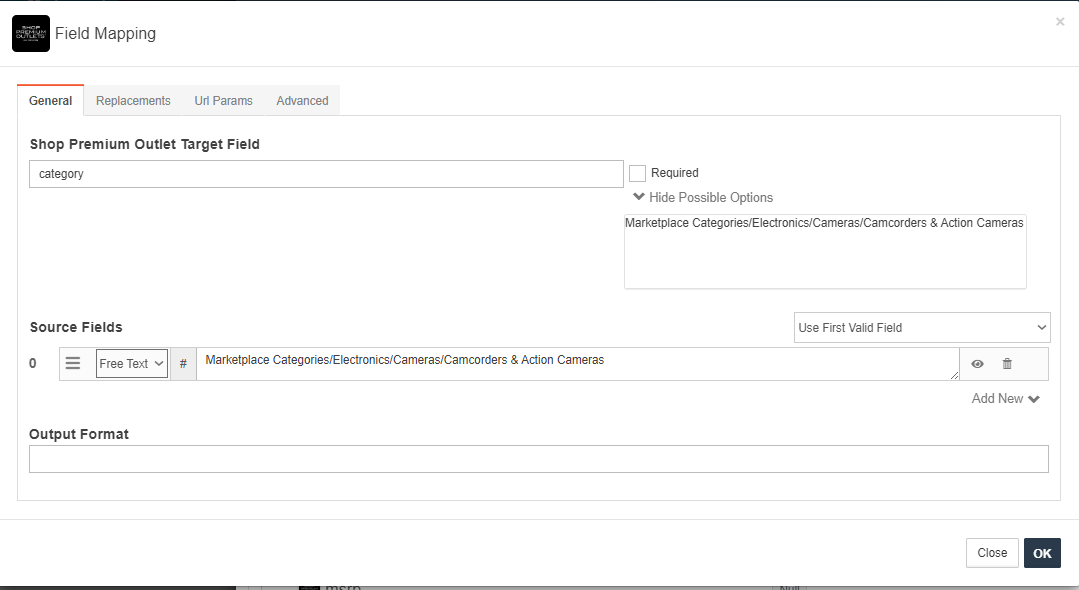Click the Field Mapping dialog title

tap(105, 34)
